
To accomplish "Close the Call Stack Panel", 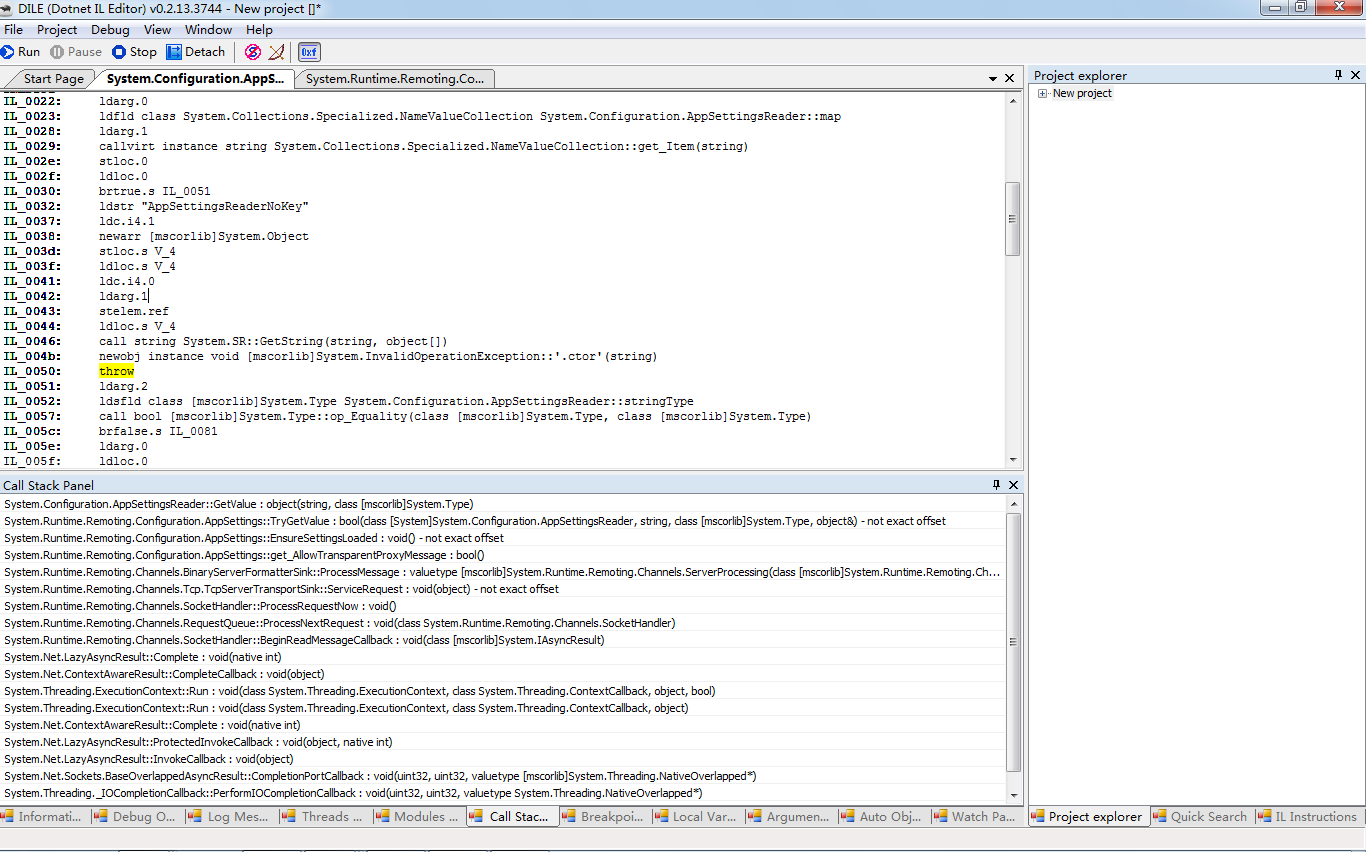I will [1013, 485].
